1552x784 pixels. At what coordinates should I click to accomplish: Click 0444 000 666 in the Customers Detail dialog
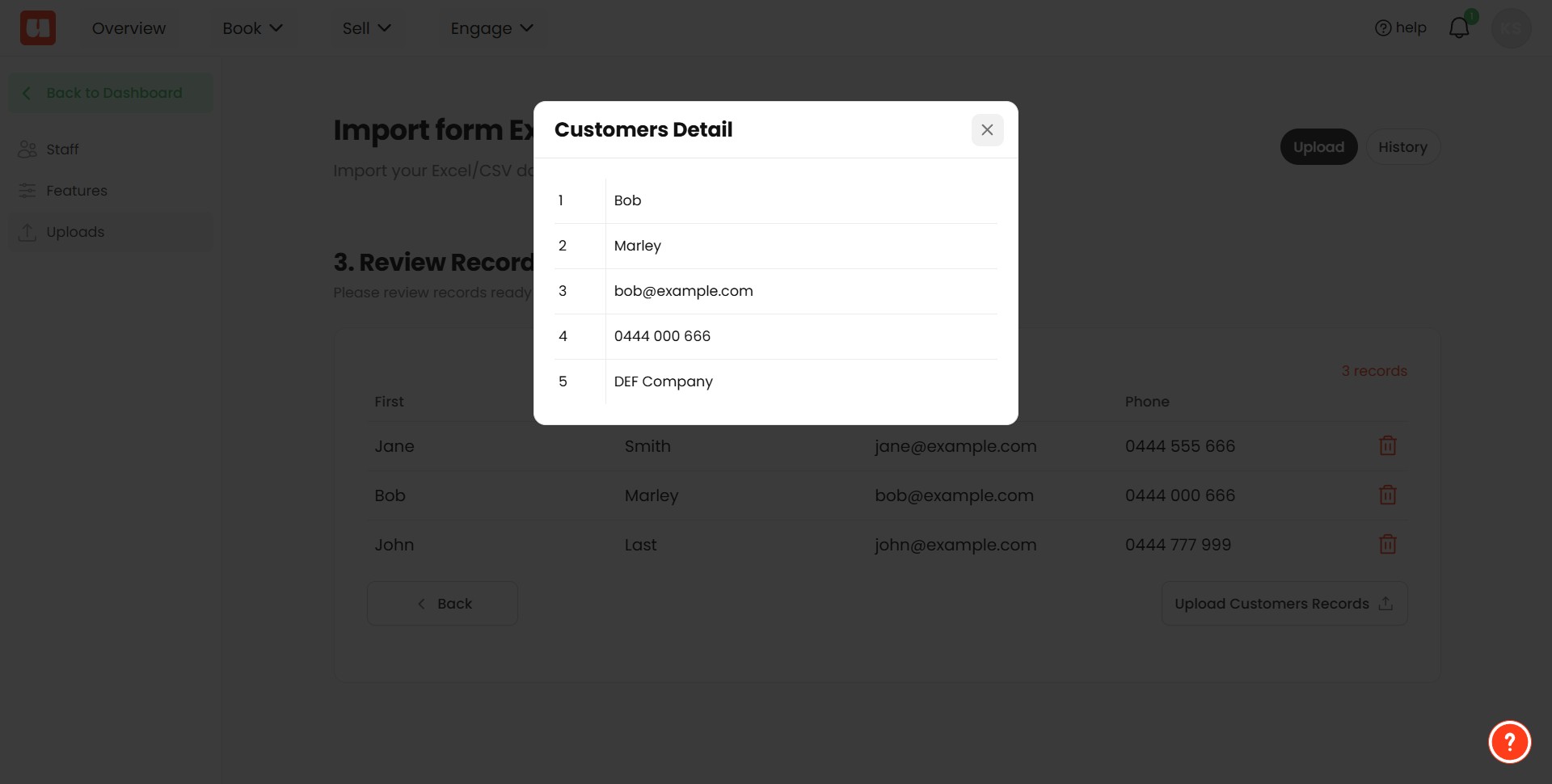662,336
